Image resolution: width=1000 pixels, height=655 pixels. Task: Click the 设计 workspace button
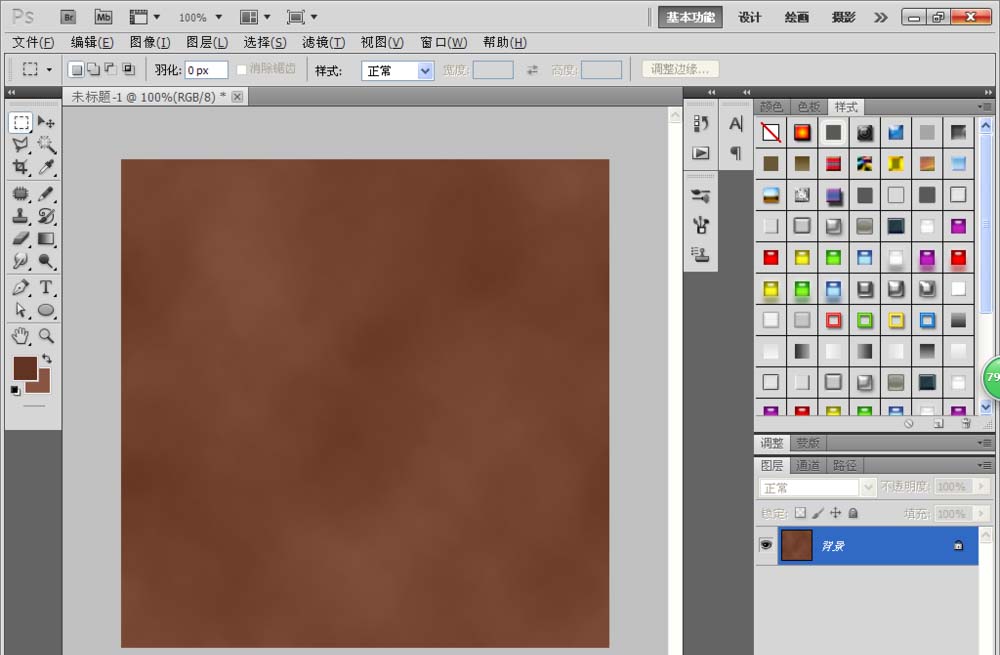click(x=750, y=17)
